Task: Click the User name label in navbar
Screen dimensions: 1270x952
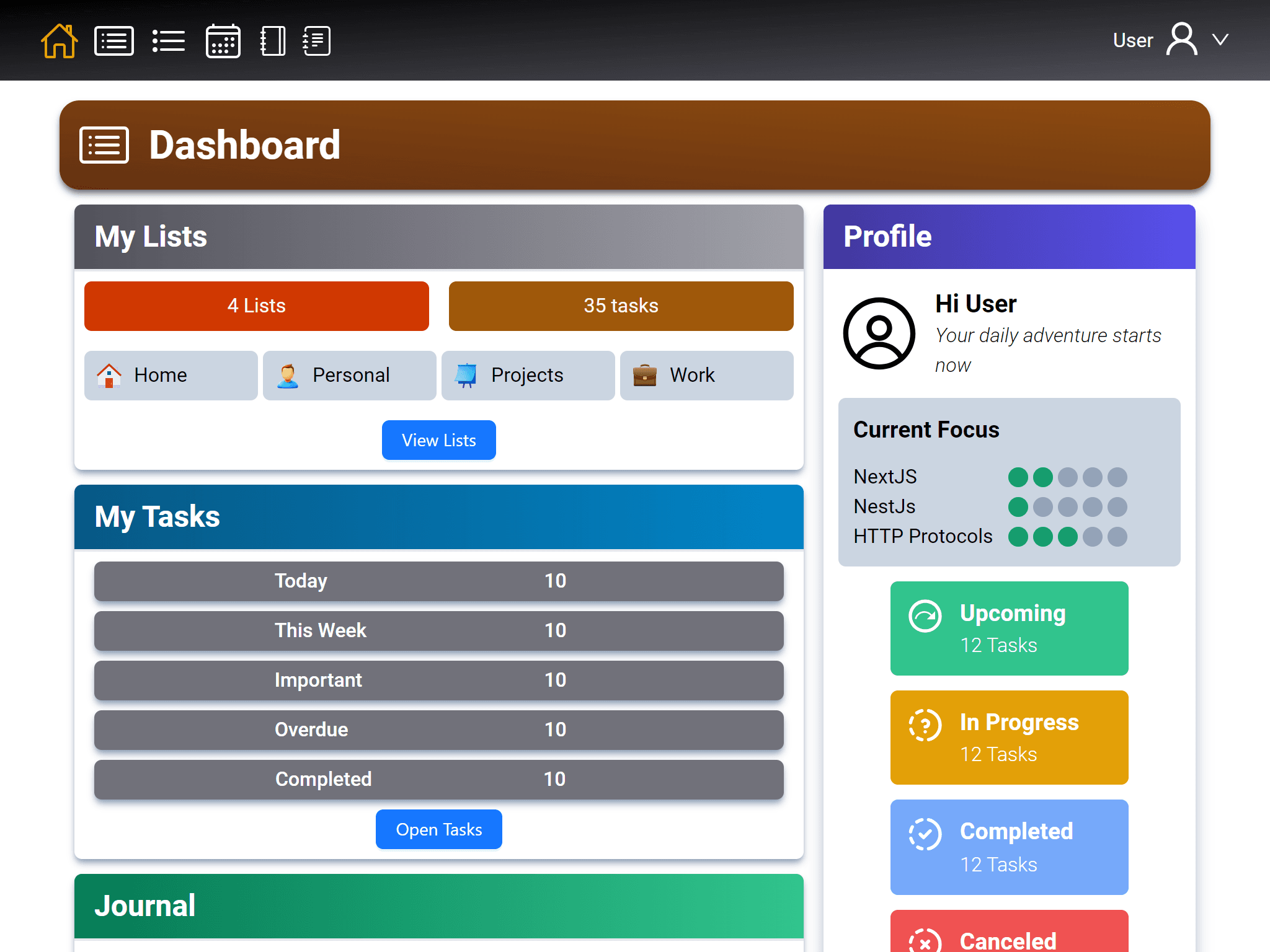Action: (x=1133, y=40)
